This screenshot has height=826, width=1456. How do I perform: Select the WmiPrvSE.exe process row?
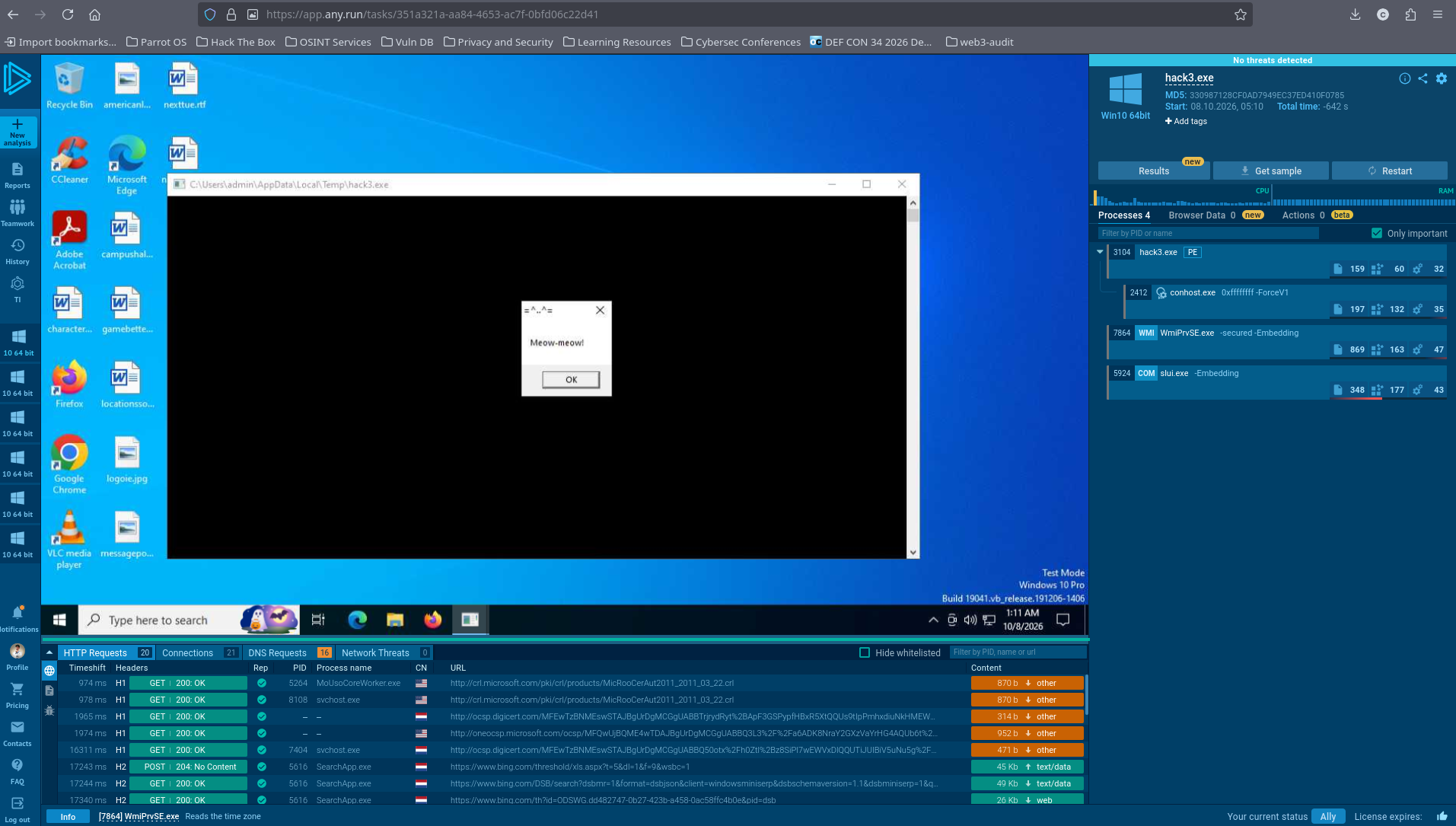tap(1277, 341)
